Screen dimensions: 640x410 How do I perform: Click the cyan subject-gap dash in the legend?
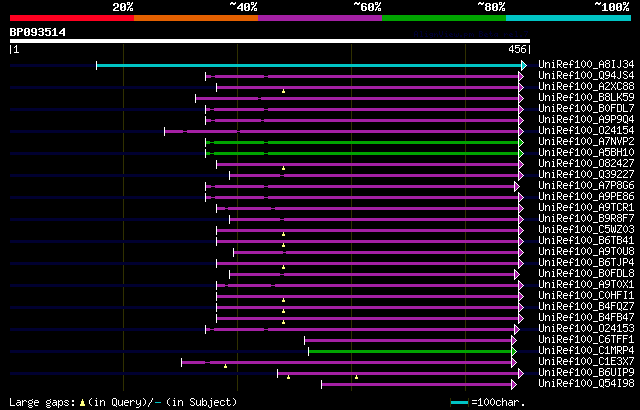(158, 403)
